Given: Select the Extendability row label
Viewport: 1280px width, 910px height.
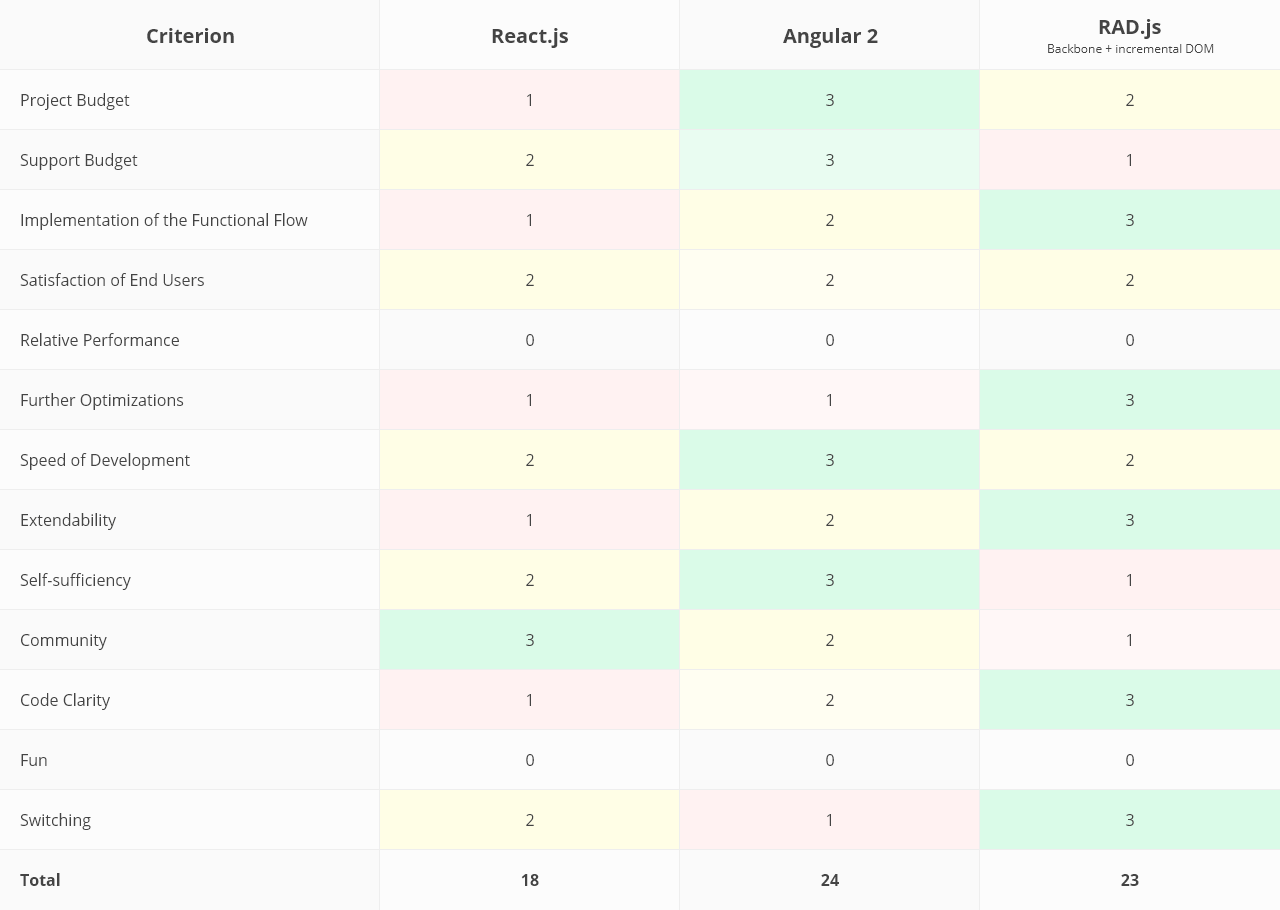Looking at the screenshot, I should pos(68,520).
